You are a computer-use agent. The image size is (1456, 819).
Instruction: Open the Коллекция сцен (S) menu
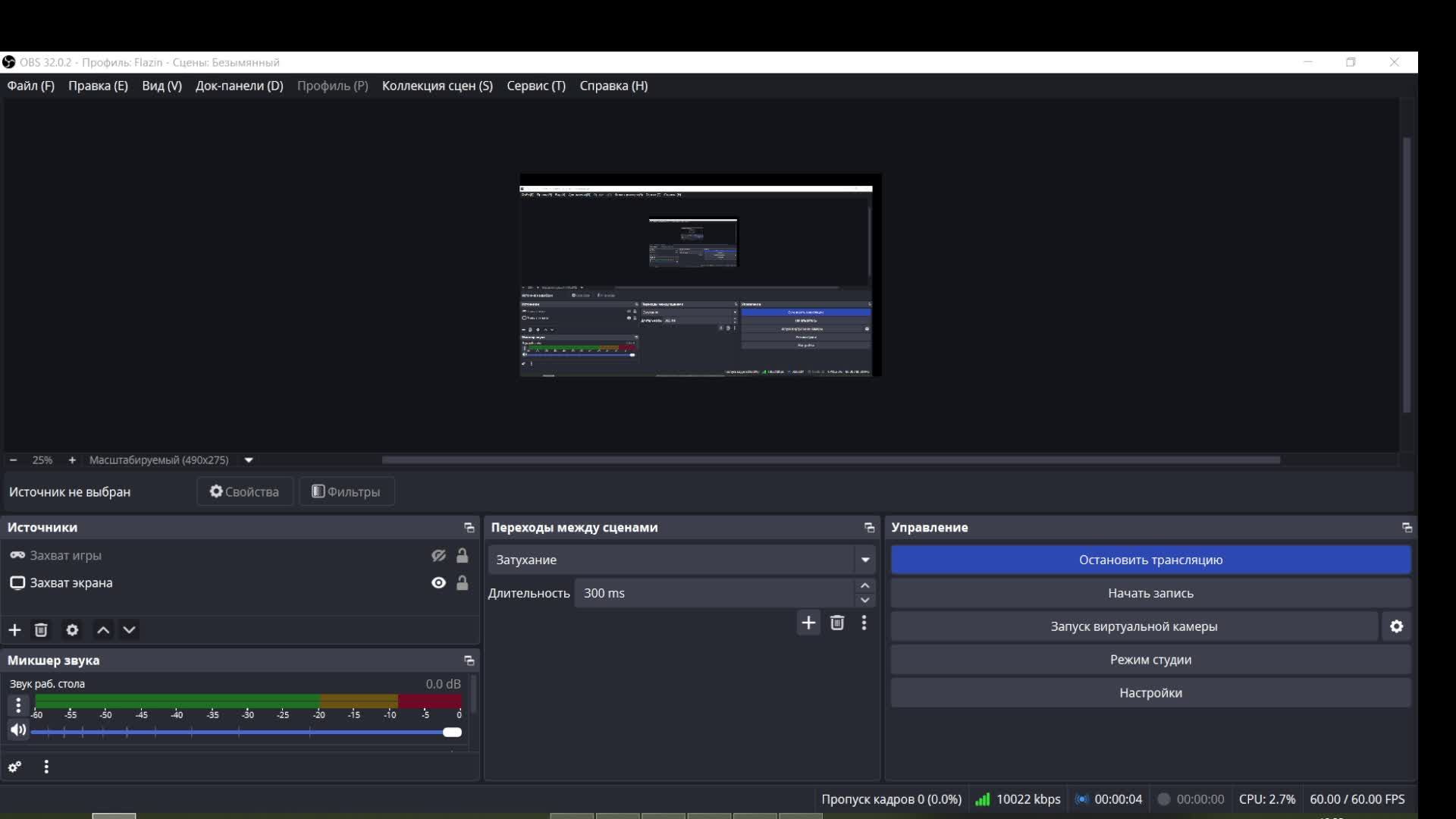click(437, 86)
